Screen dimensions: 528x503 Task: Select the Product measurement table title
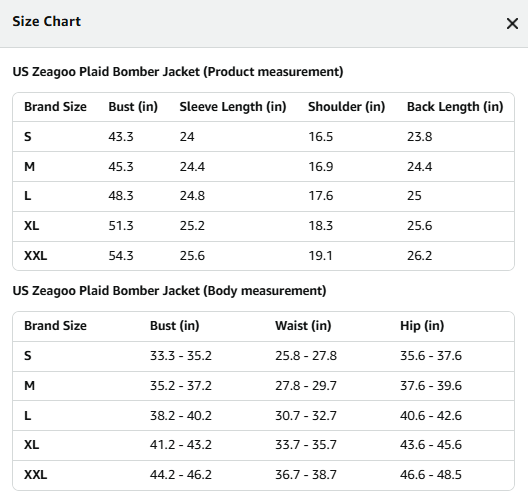pos(178,72)
